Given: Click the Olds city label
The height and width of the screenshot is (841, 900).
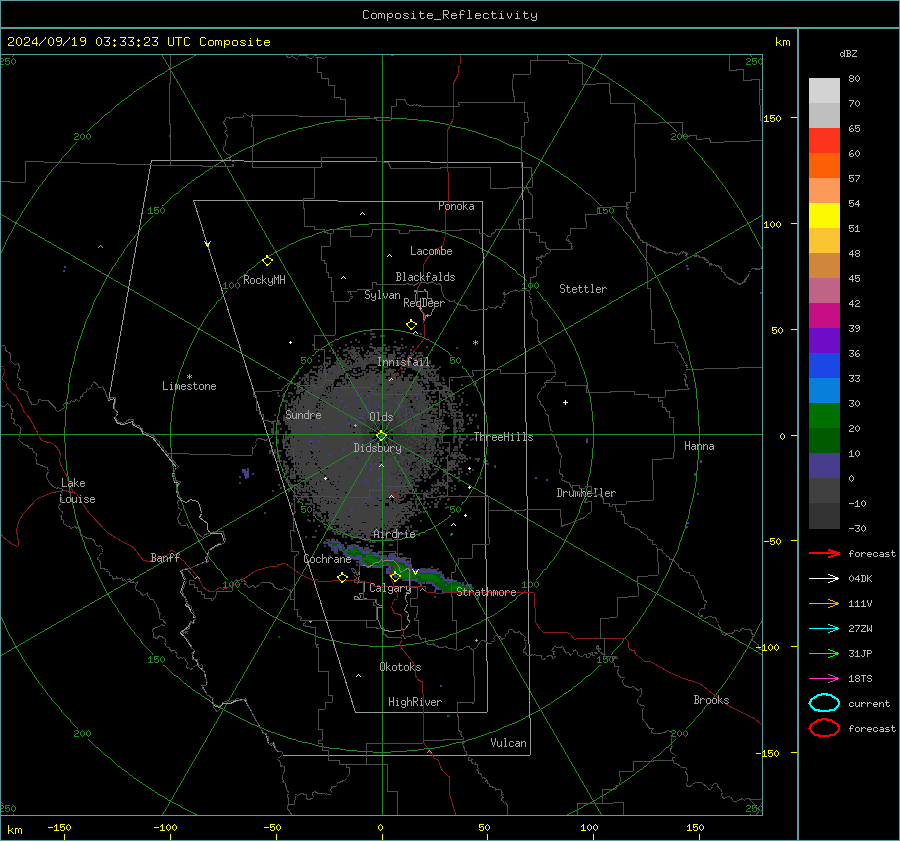Looking at the screenshot, I should [x=381, y=417].
